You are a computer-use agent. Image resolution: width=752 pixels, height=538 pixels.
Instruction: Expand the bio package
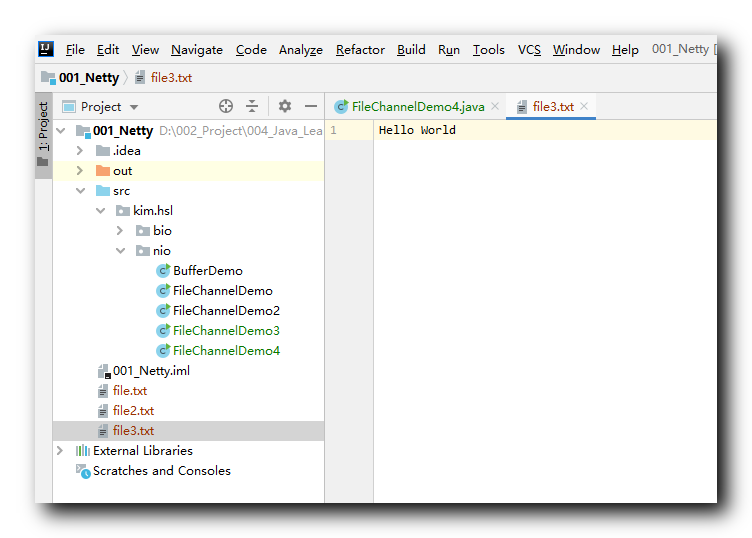pyautogui.click(x=120, y=231)
